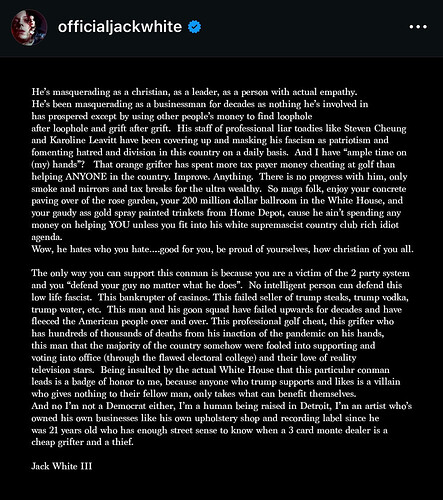443x500 pixels.
Task: Click the word 'YOU' in caps
Action: point(119,225)
